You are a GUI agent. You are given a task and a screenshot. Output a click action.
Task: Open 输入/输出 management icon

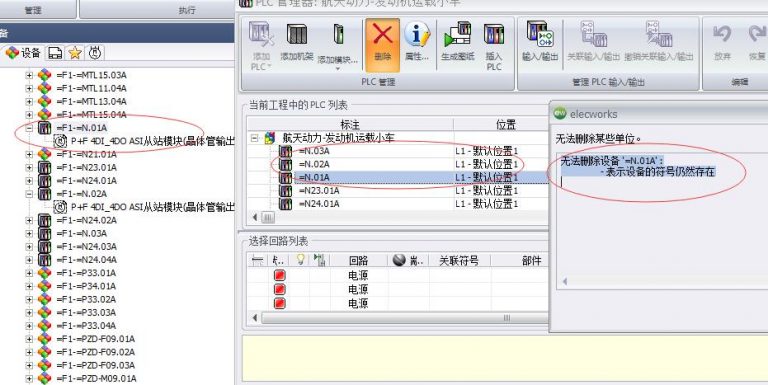[540, 42]
